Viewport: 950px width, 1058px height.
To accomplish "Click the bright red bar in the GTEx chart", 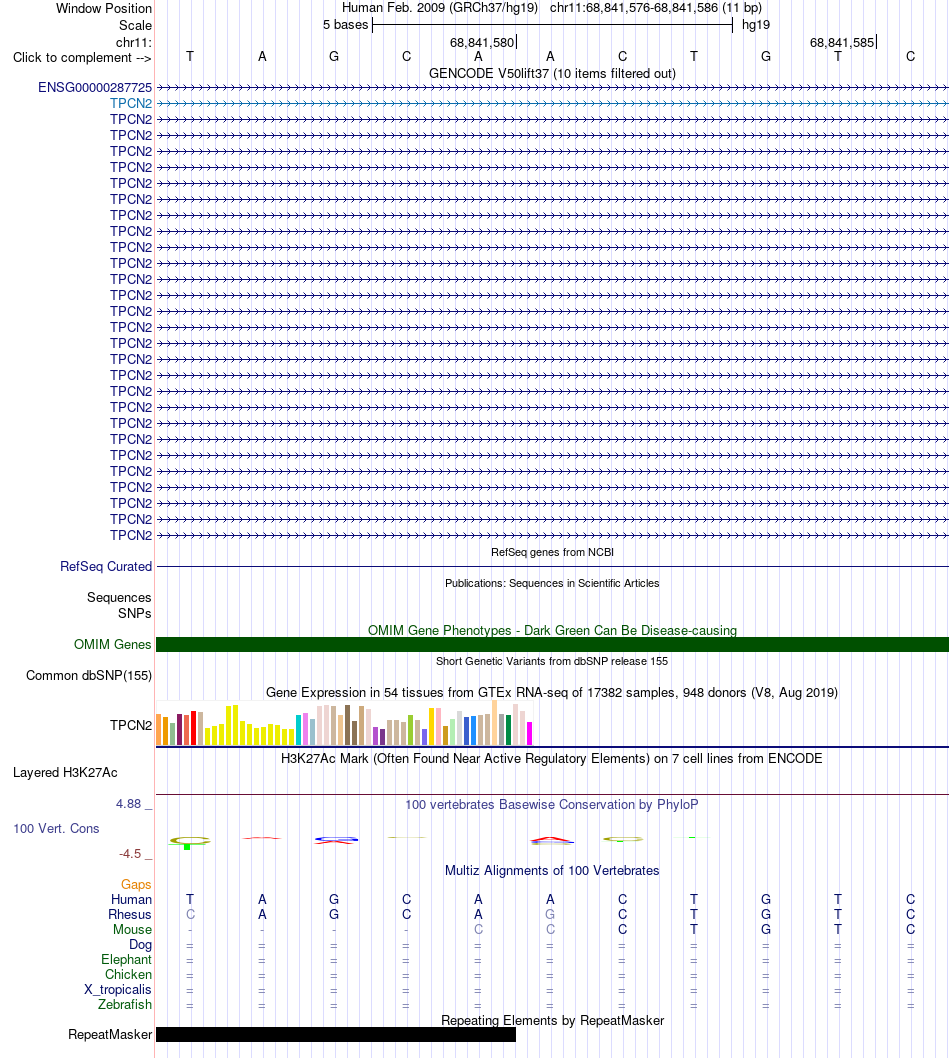I will click(194, 728).
